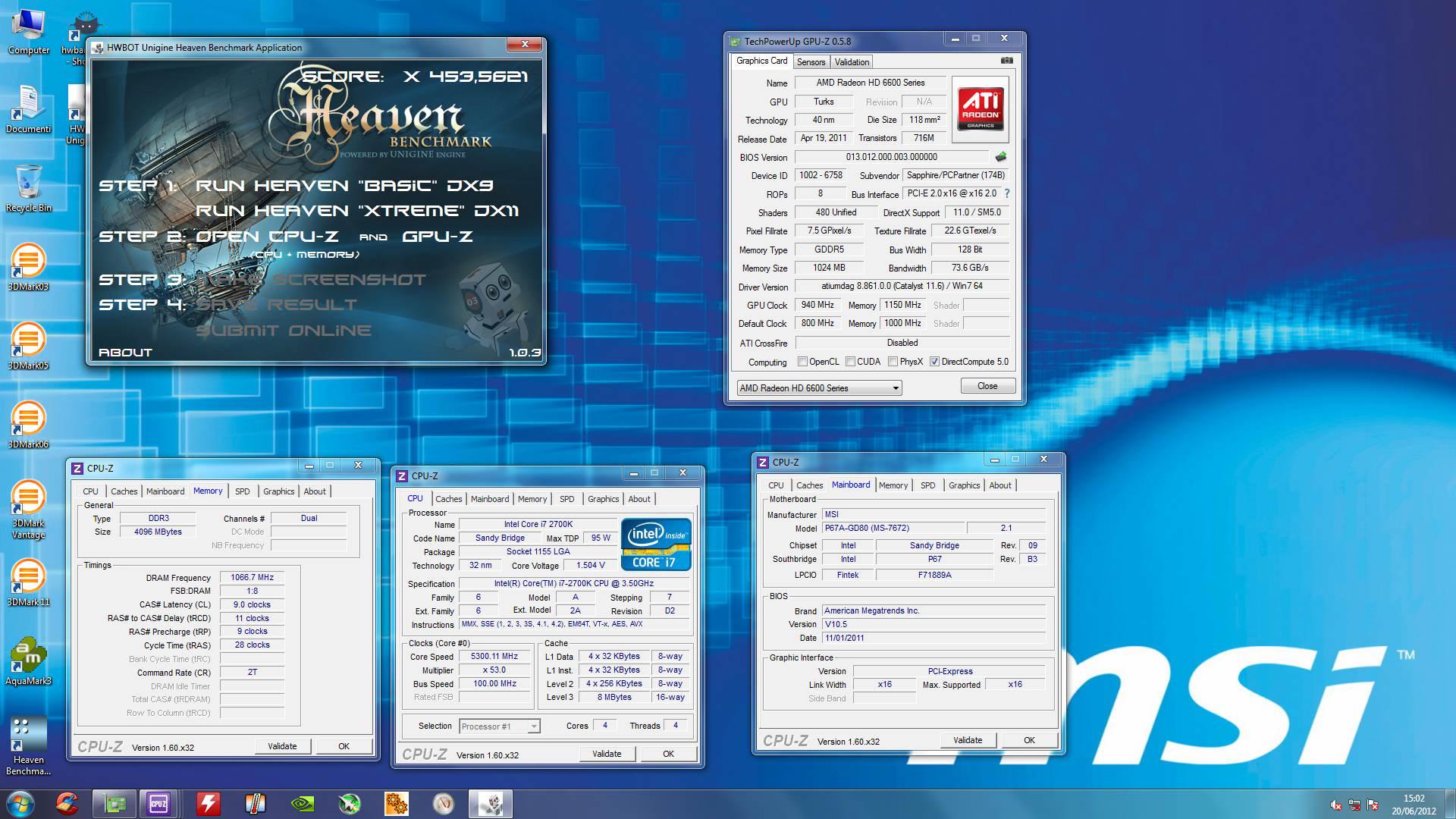Viewport: 1456px width, 819px height.
Task: Open the Computer desktop icon
Action: click(29, 32)
